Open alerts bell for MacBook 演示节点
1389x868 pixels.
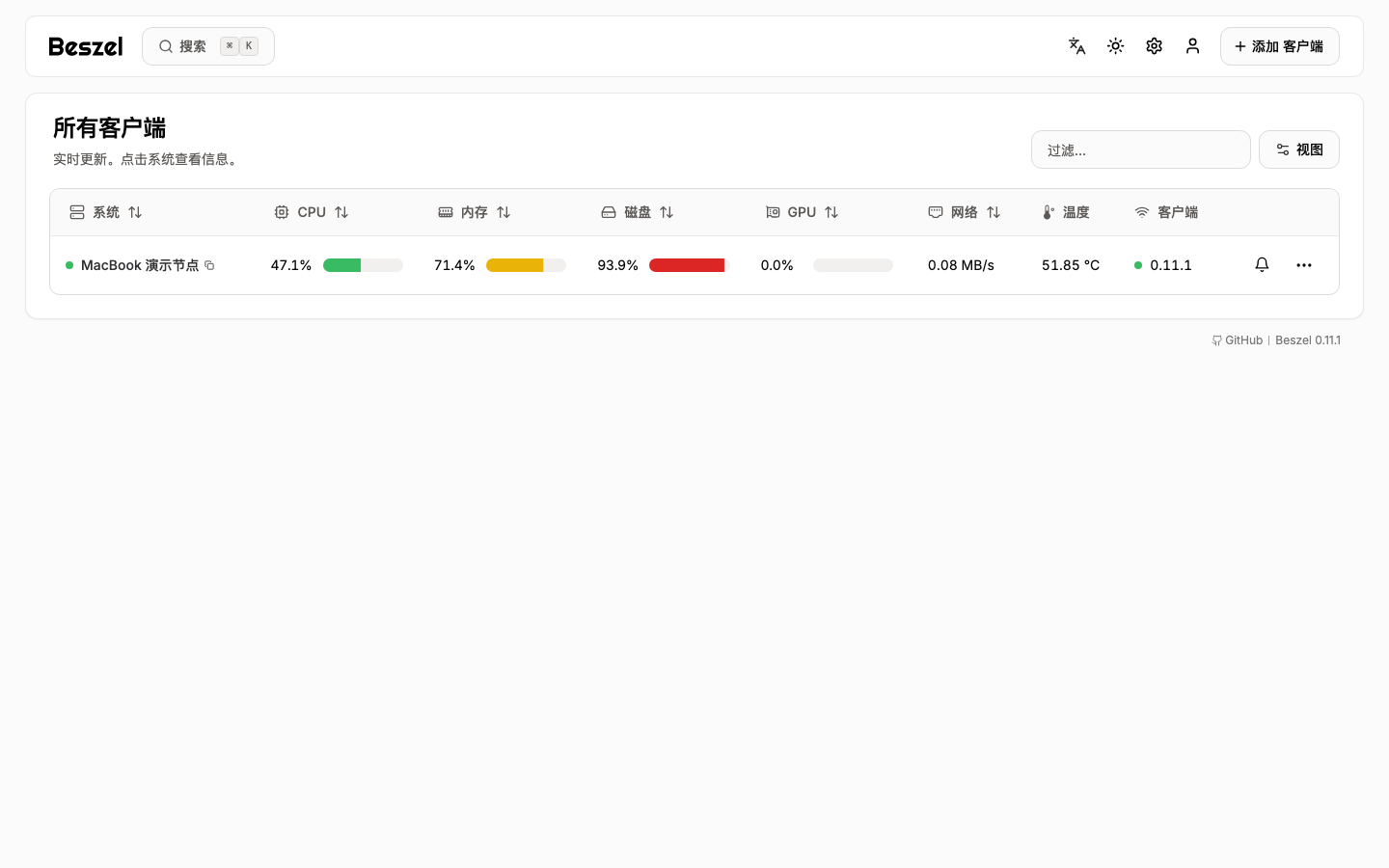[1262, 264]
